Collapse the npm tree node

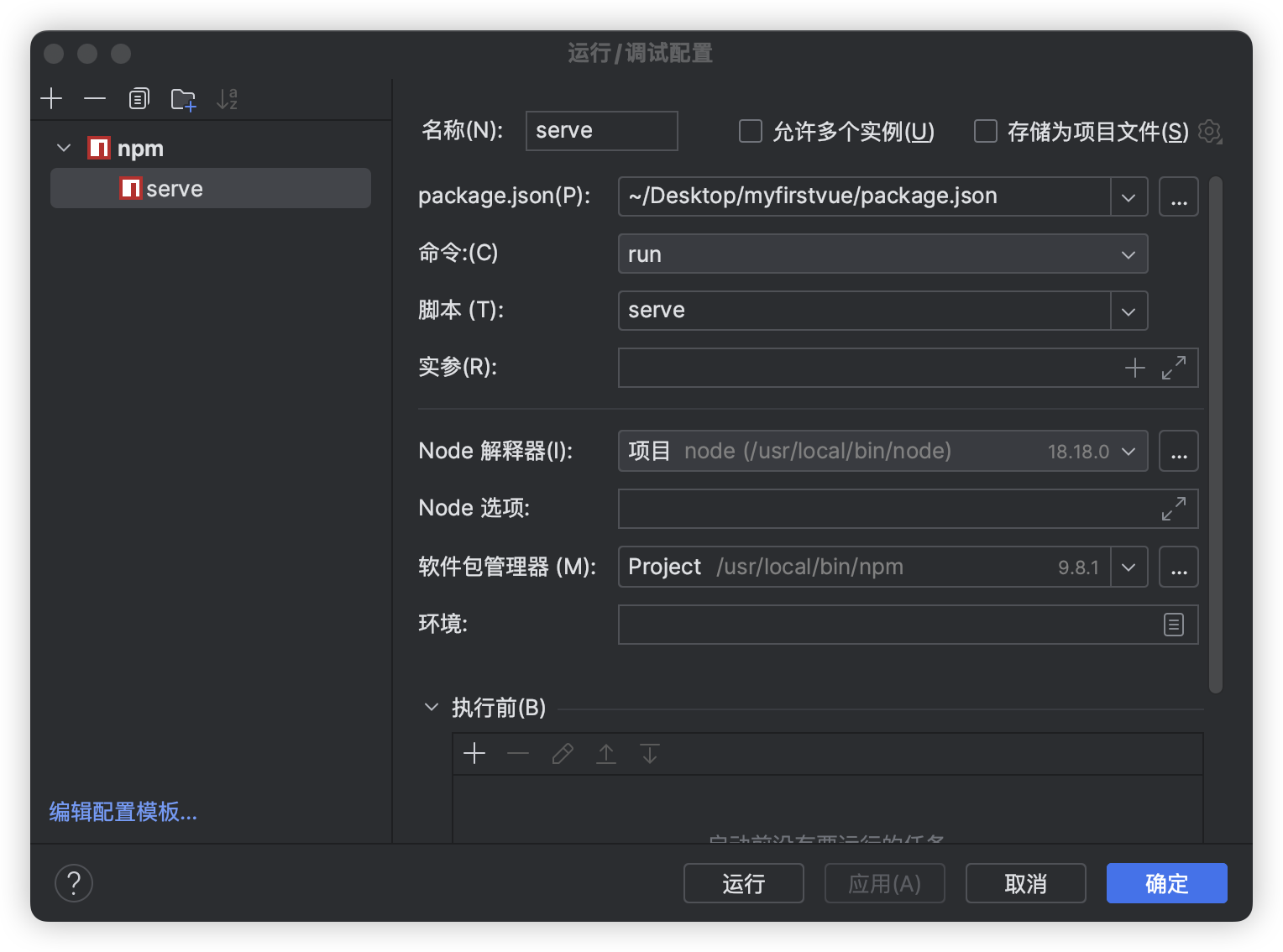coord(64,149)
